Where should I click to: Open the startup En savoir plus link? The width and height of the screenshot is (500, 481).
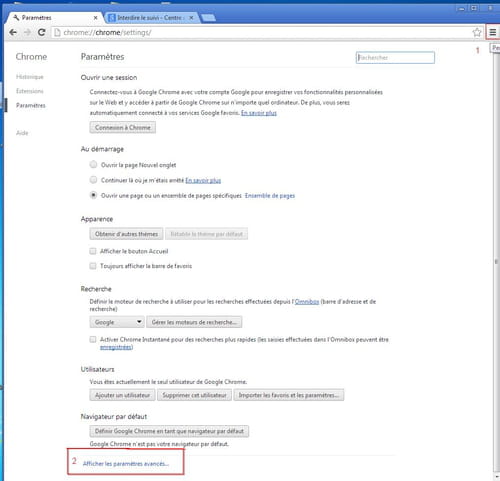tap(203, 180)
